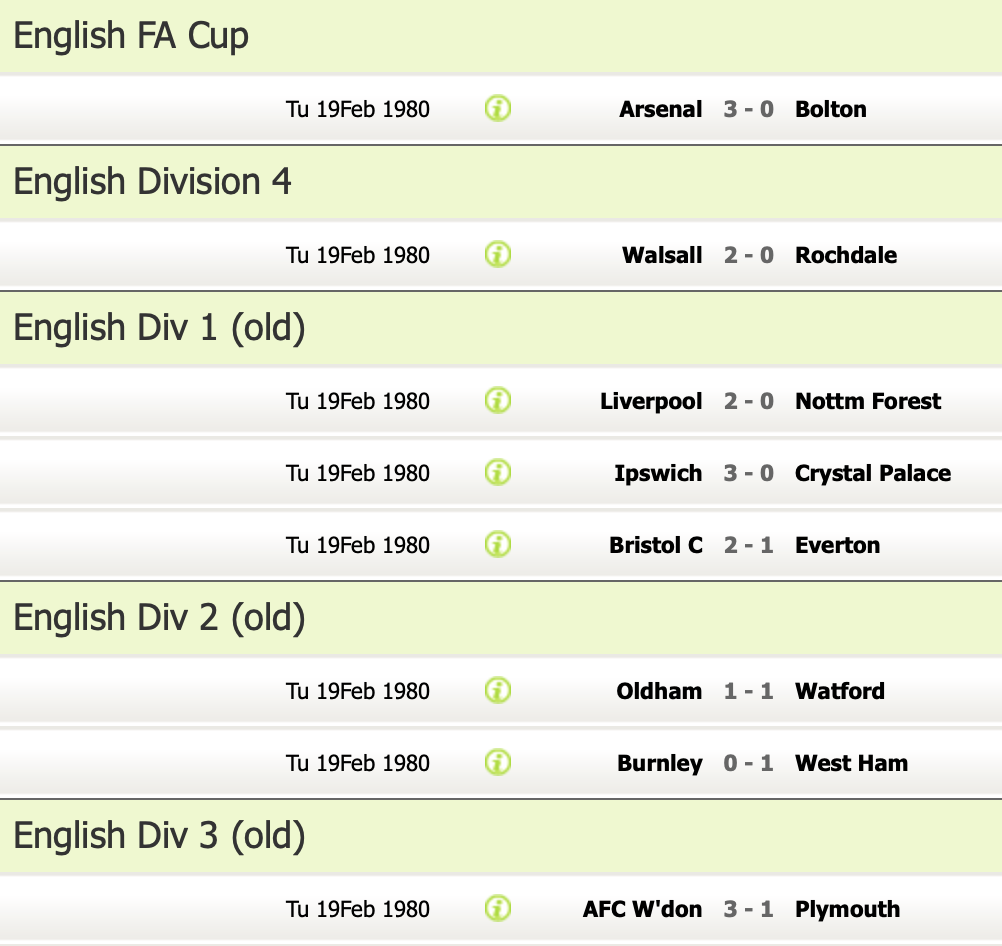Open the English Div 2 (old) heading
The image size is (1002, 946).
pyautogui.click(x=159, y=618)
